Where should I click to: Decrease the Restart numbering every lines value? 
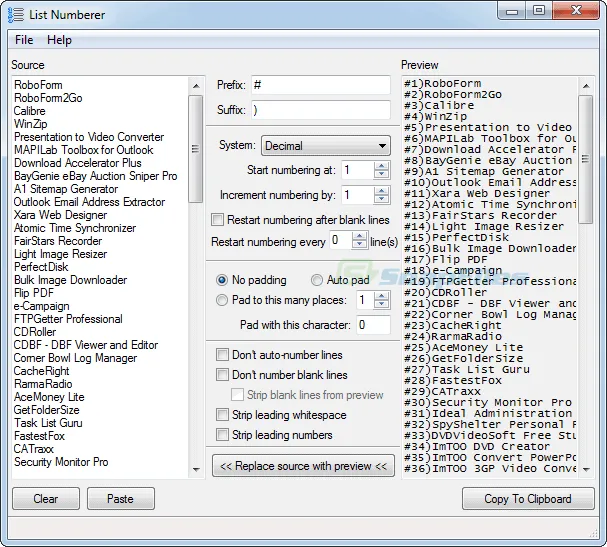(360, 244)
